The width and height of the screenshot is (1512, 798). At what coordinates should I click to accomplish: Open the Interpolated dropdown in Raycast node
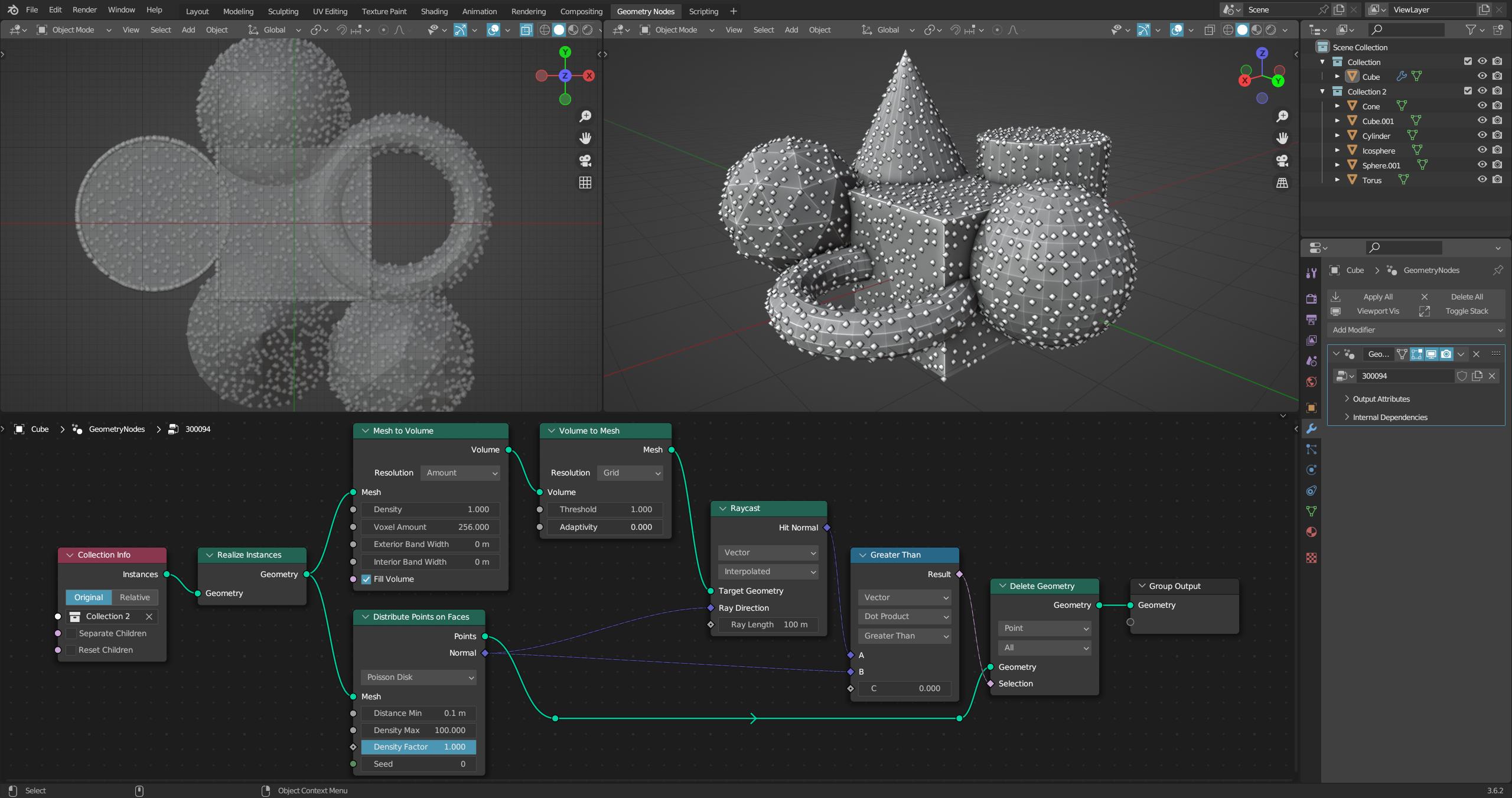click(x=768, y=571)
